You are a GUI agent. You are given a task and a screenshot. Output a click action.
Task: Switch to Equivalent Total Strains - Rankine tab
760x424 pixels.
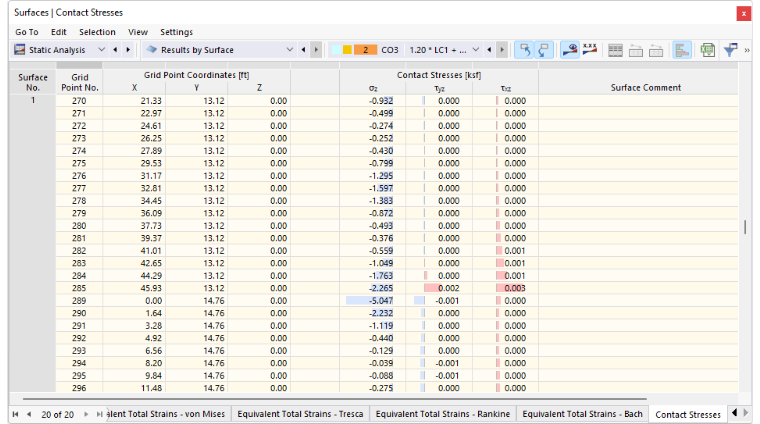click(443, 414)
